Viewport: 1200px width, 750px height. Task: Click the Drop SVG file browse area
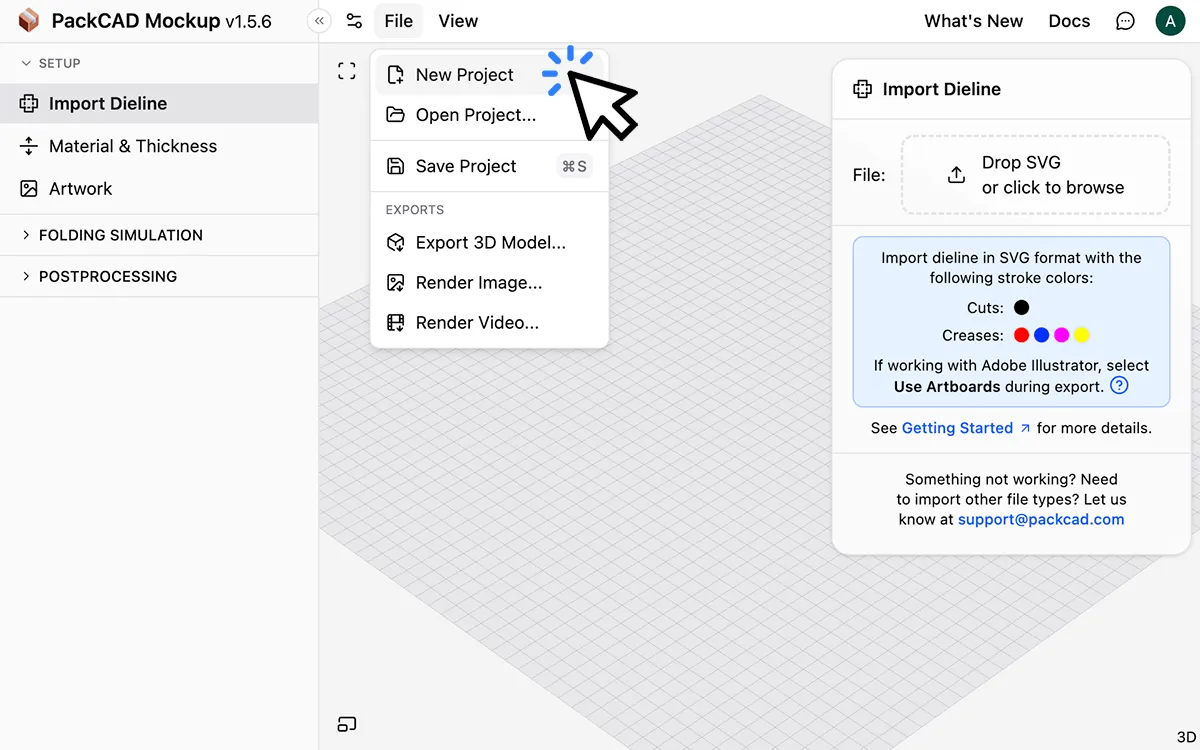pos(1035,175)
